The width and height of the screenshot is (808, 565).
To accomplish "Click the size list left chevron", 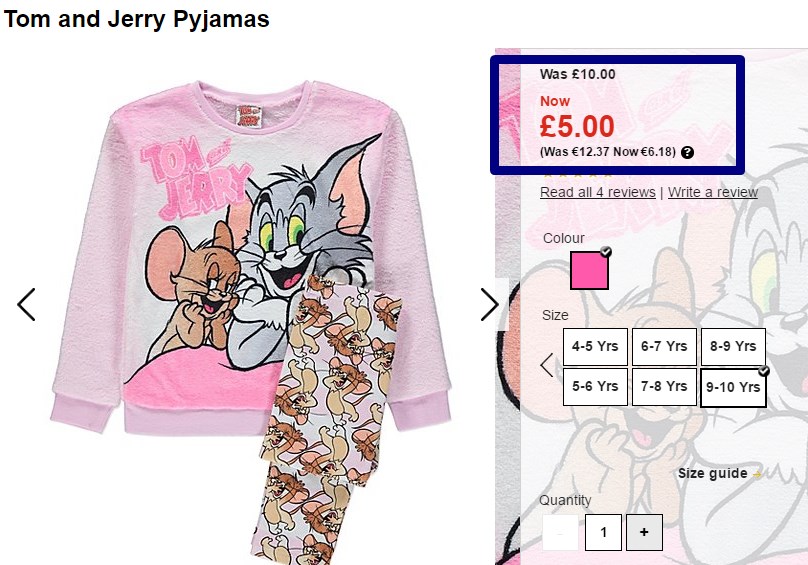I will (547, 365).
